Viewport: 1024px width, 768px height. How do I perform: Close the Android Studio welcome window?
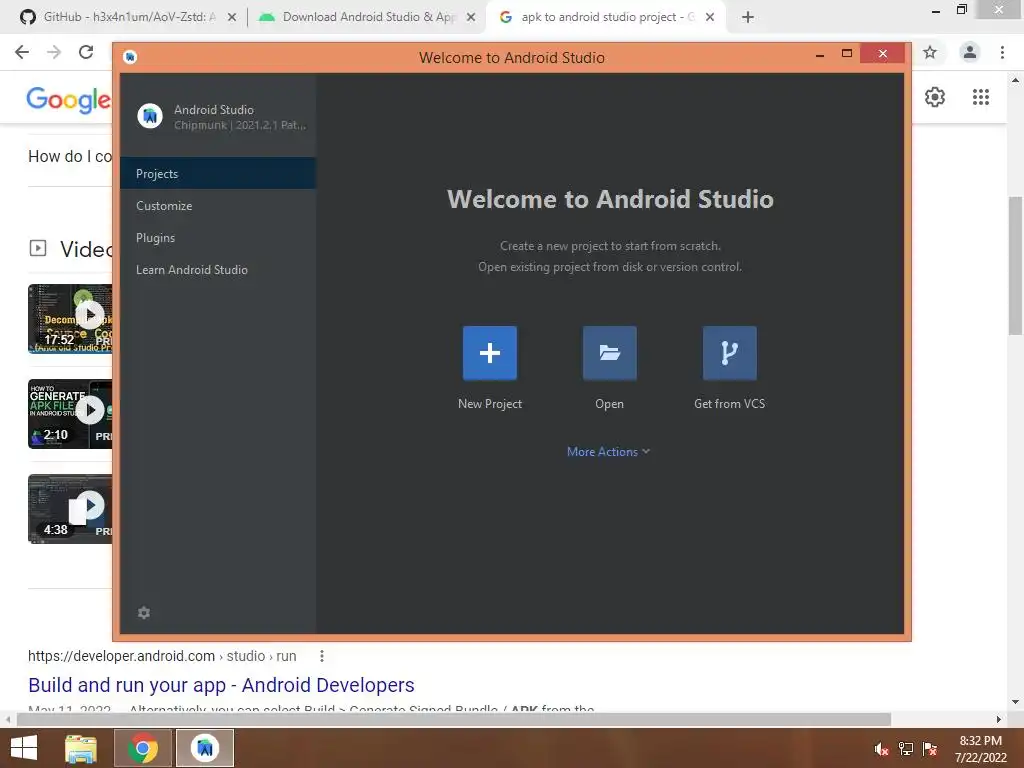coord(882,54)
